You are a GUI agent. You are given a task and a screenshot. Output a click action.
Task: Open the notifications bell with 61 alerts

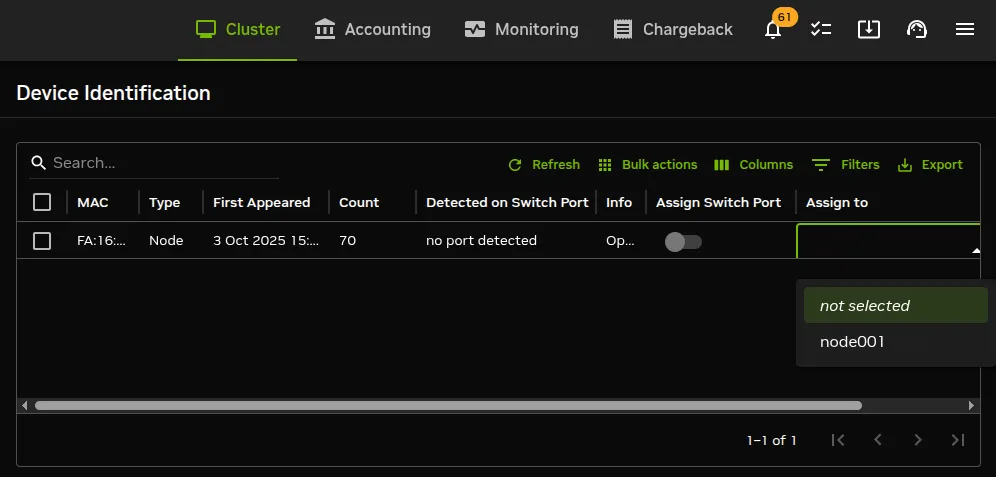point(773,29)
